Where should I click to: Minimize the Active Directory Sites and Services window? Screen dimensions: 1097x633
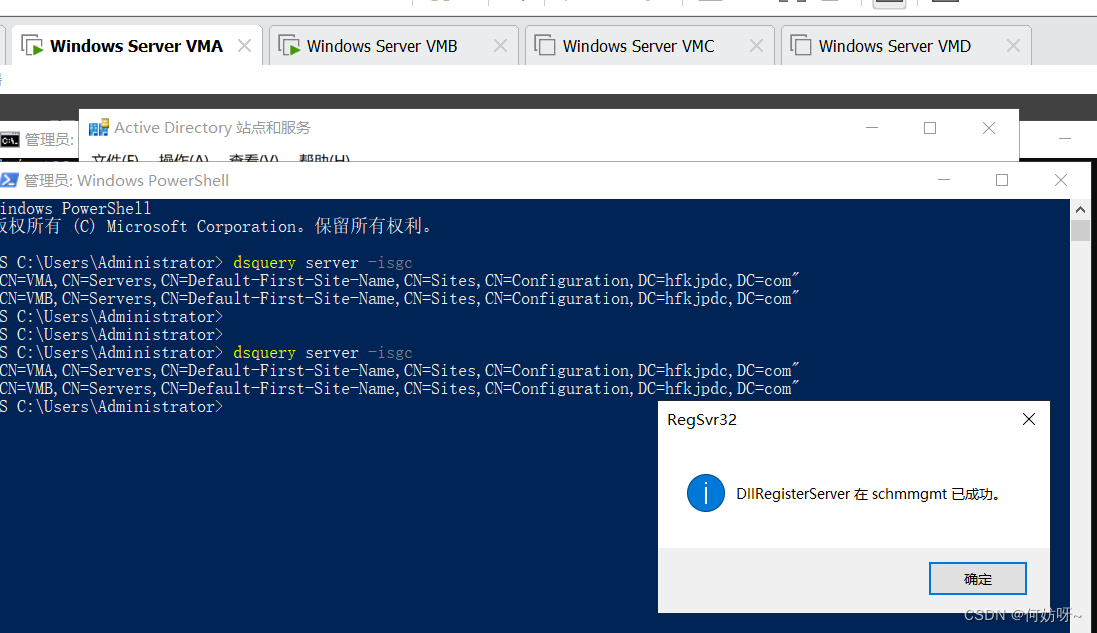coord(872,127)
